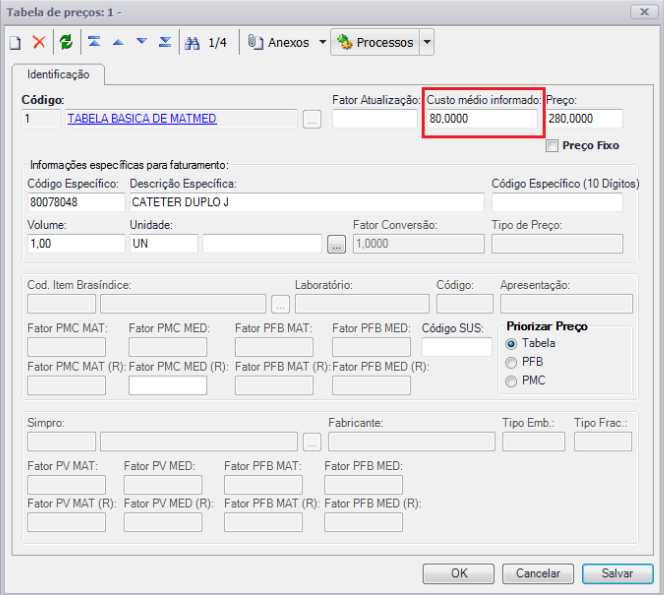664x595 pixels.
Task: Open lookup button beside table name
Action: (x=312, y=119)
